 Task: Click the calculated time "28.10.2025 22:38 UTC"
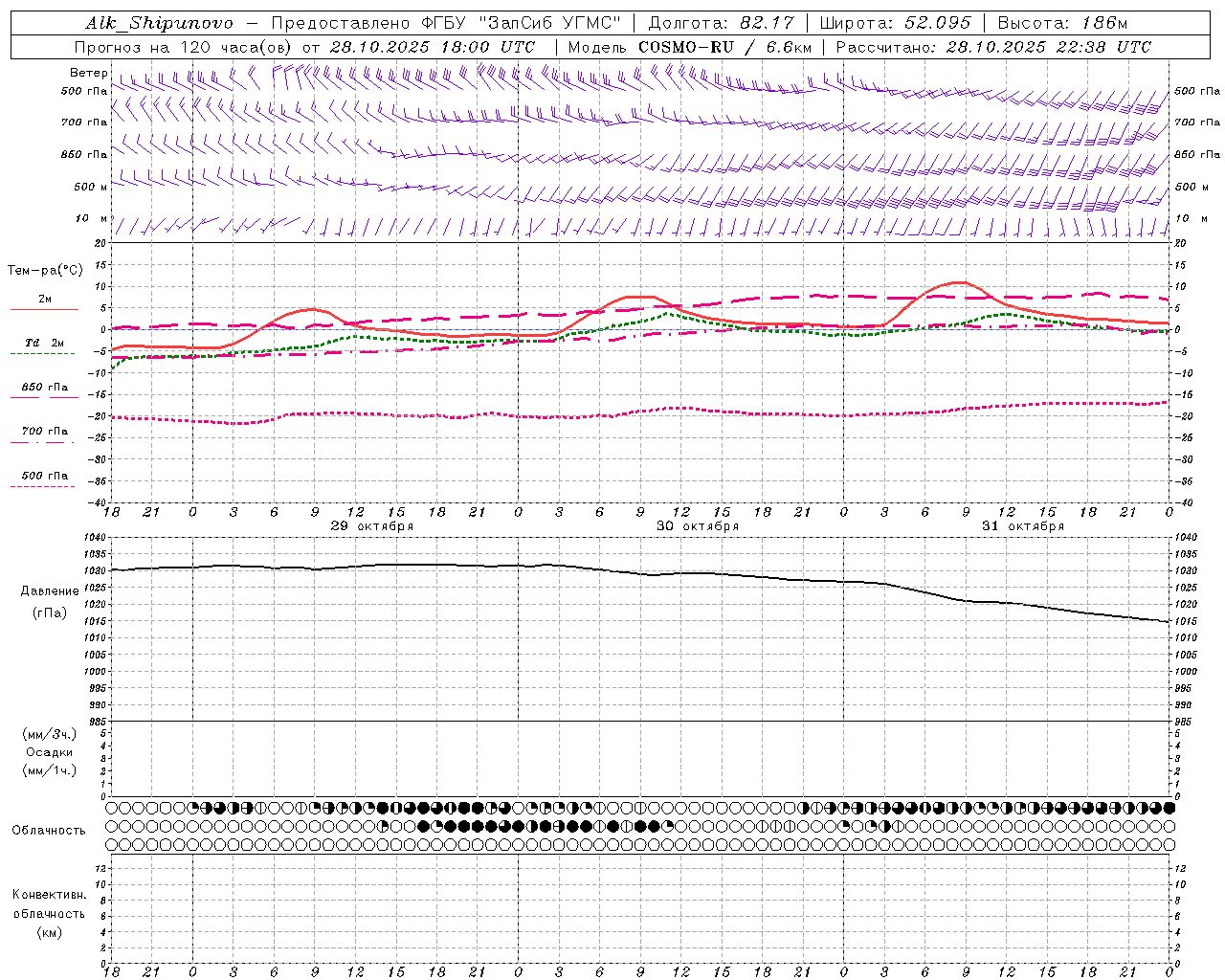point(1049,47)
